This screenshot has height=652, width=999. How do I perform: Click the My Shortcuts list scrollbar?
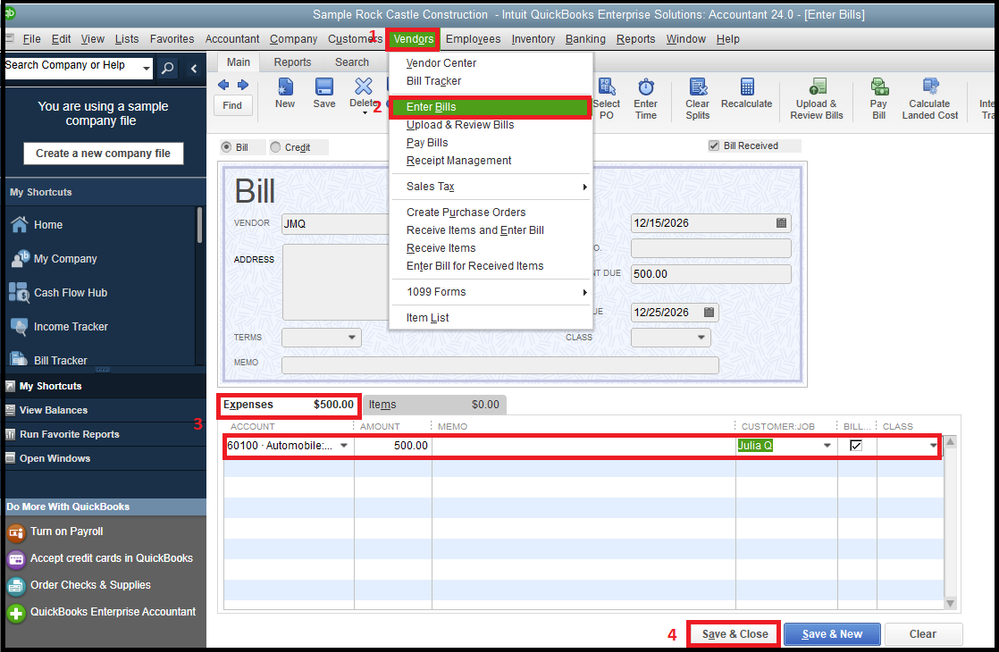coord(199,224)
